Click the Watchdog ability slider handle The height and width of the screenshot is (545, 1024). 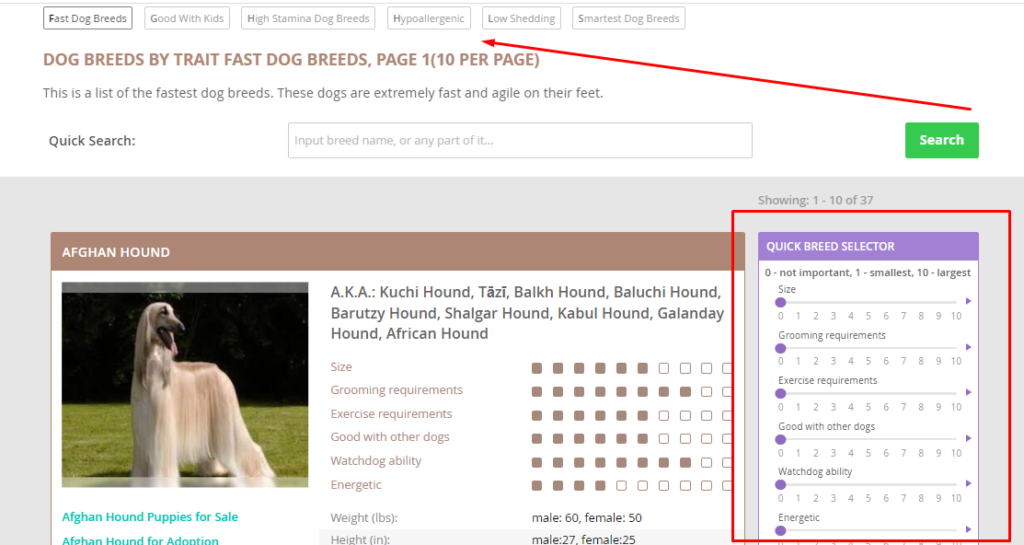[x=780, y=485]
